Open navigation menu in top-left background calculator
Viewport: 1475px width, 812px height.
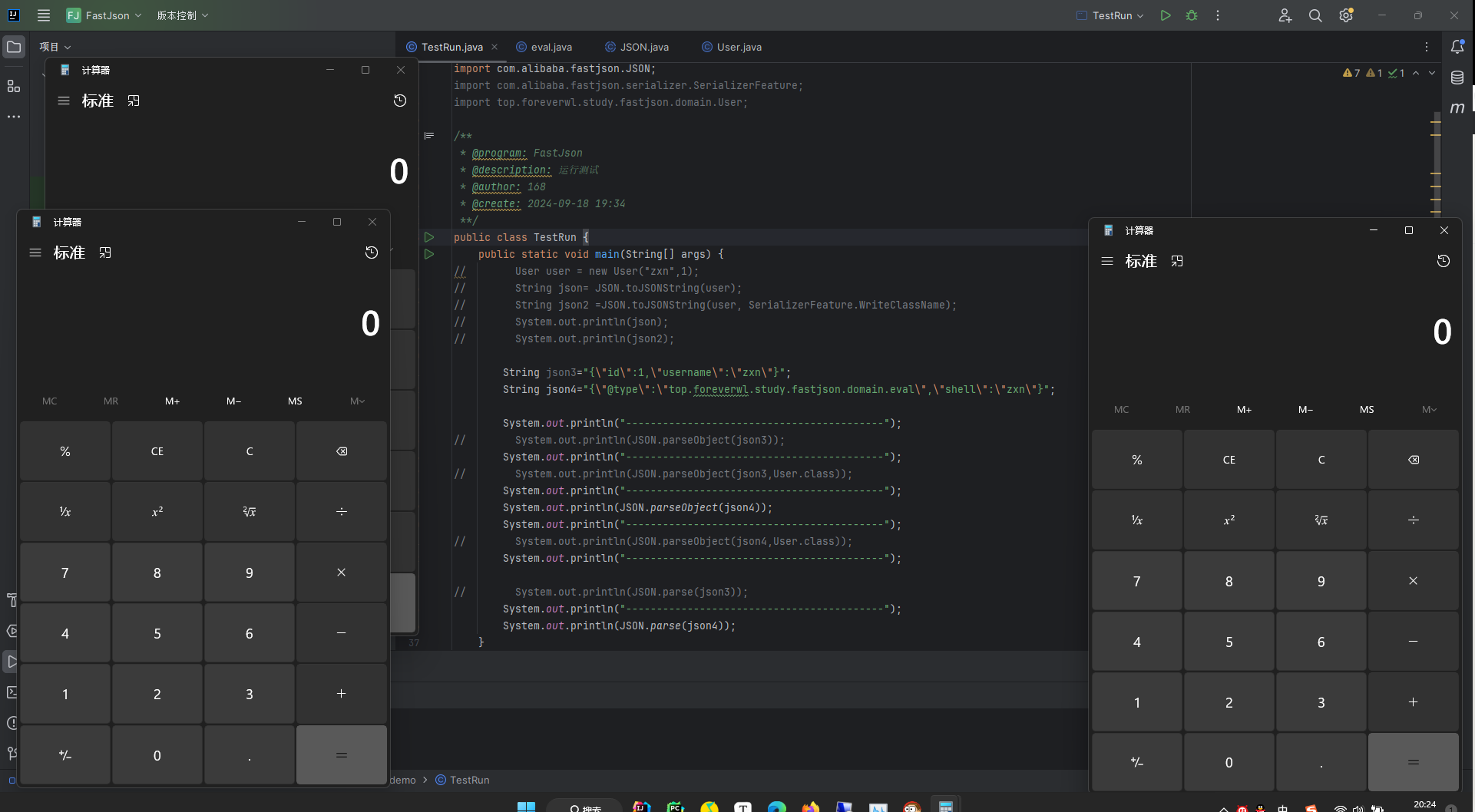click(64, 101)
